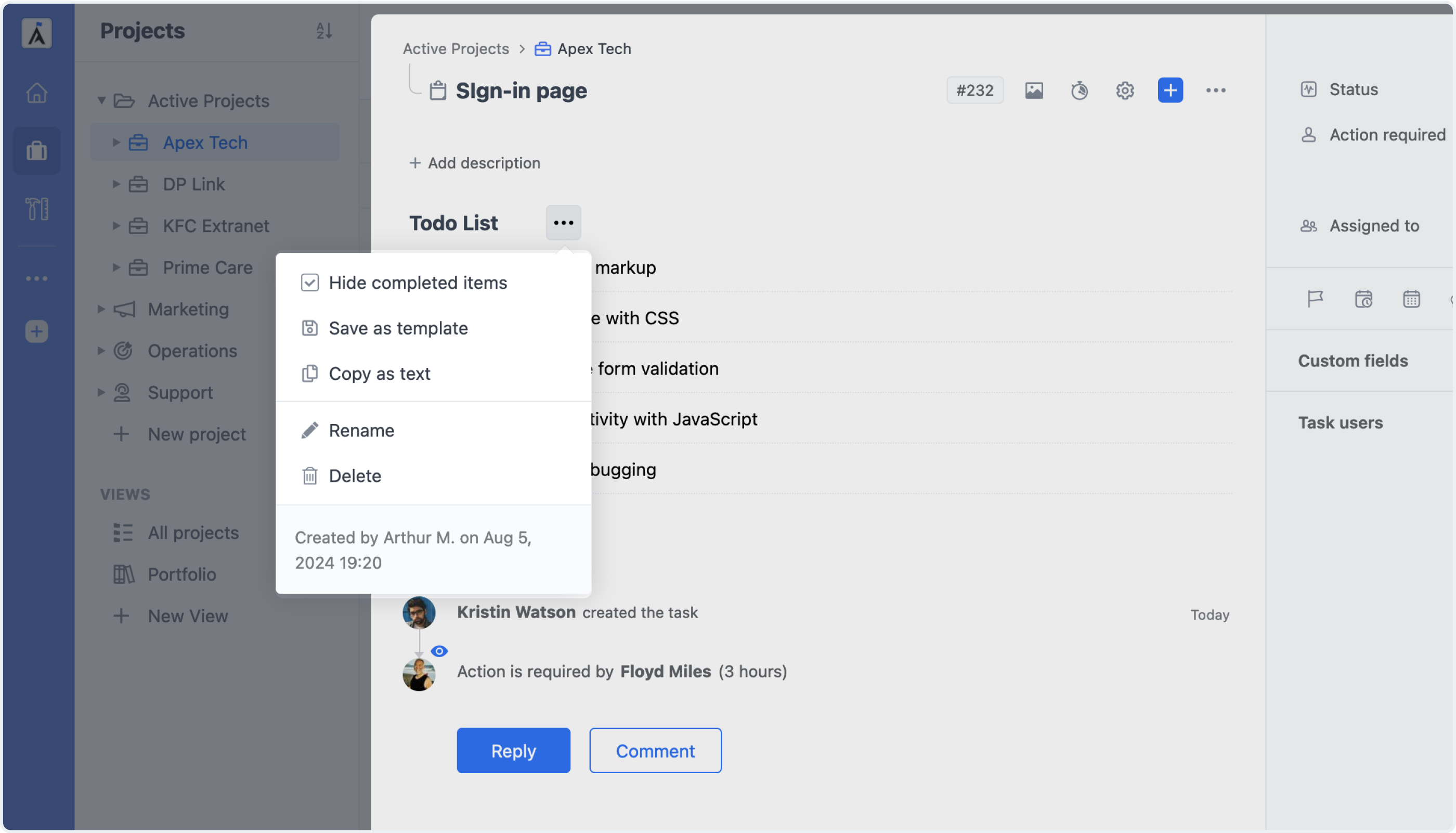This screenshot has width=1456, height=833.
Task: Open the Home icon in left sidebar
Action: click(x=36, y=93)
